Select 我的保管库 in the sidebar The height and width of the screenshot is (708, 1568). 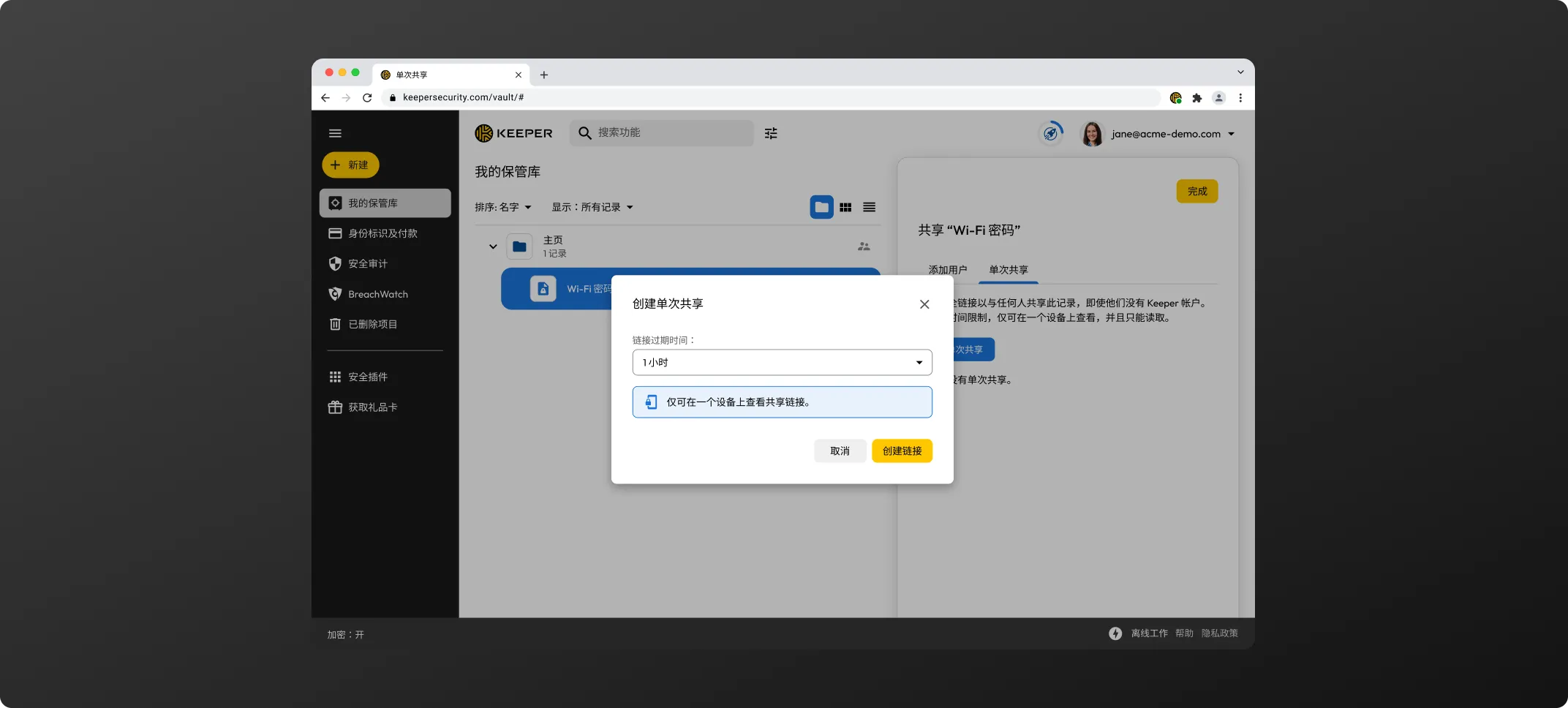(x=385, y=203)
